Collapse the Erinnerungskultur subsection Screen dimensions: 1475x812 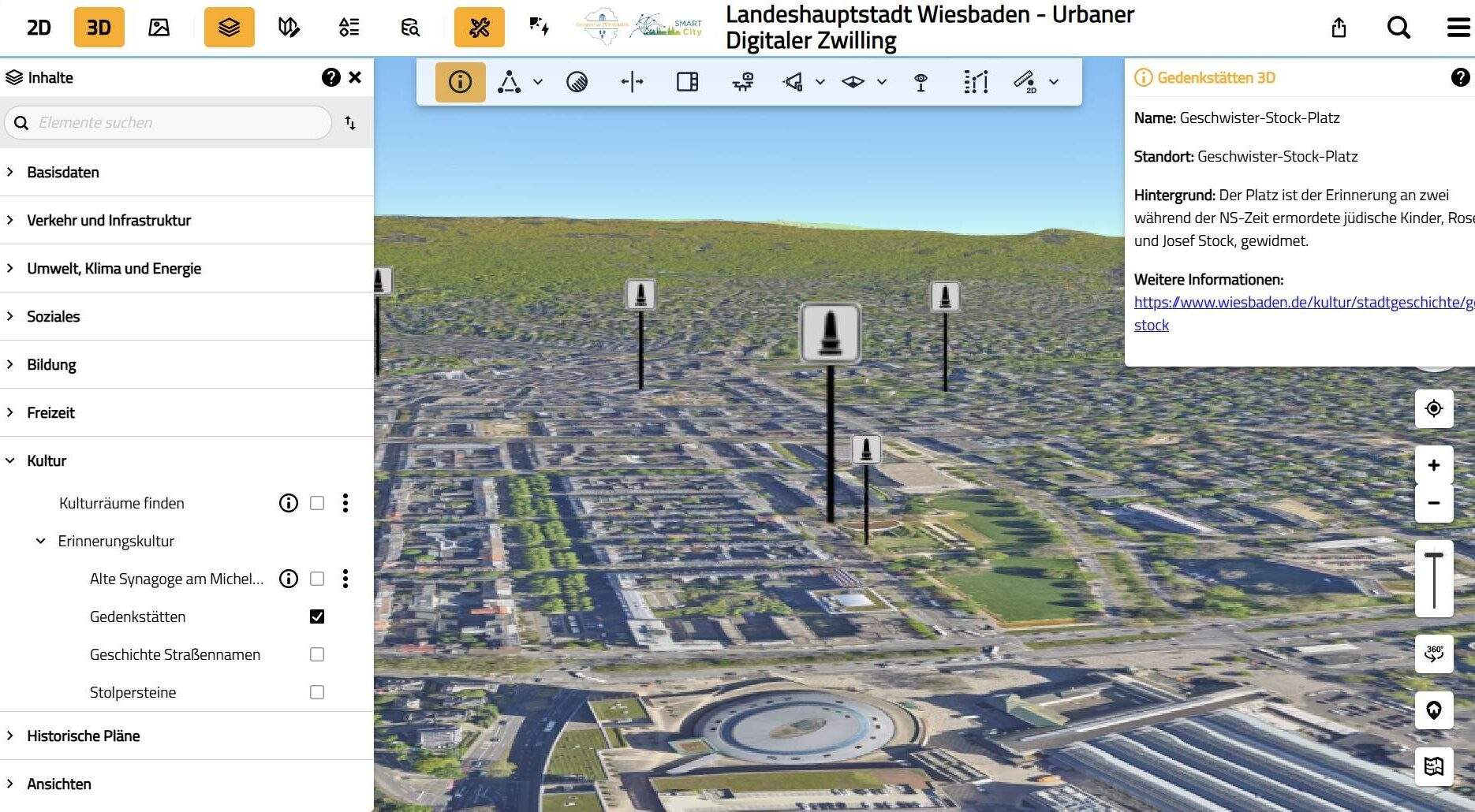click(x=39, y=541)
